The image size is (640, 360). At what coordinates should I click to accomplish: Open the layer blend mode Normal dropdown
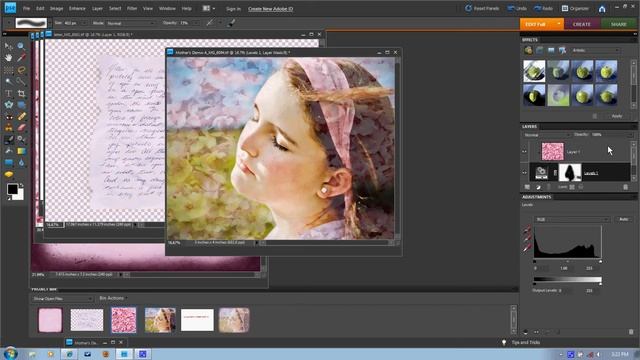click(x=547, y=135)
